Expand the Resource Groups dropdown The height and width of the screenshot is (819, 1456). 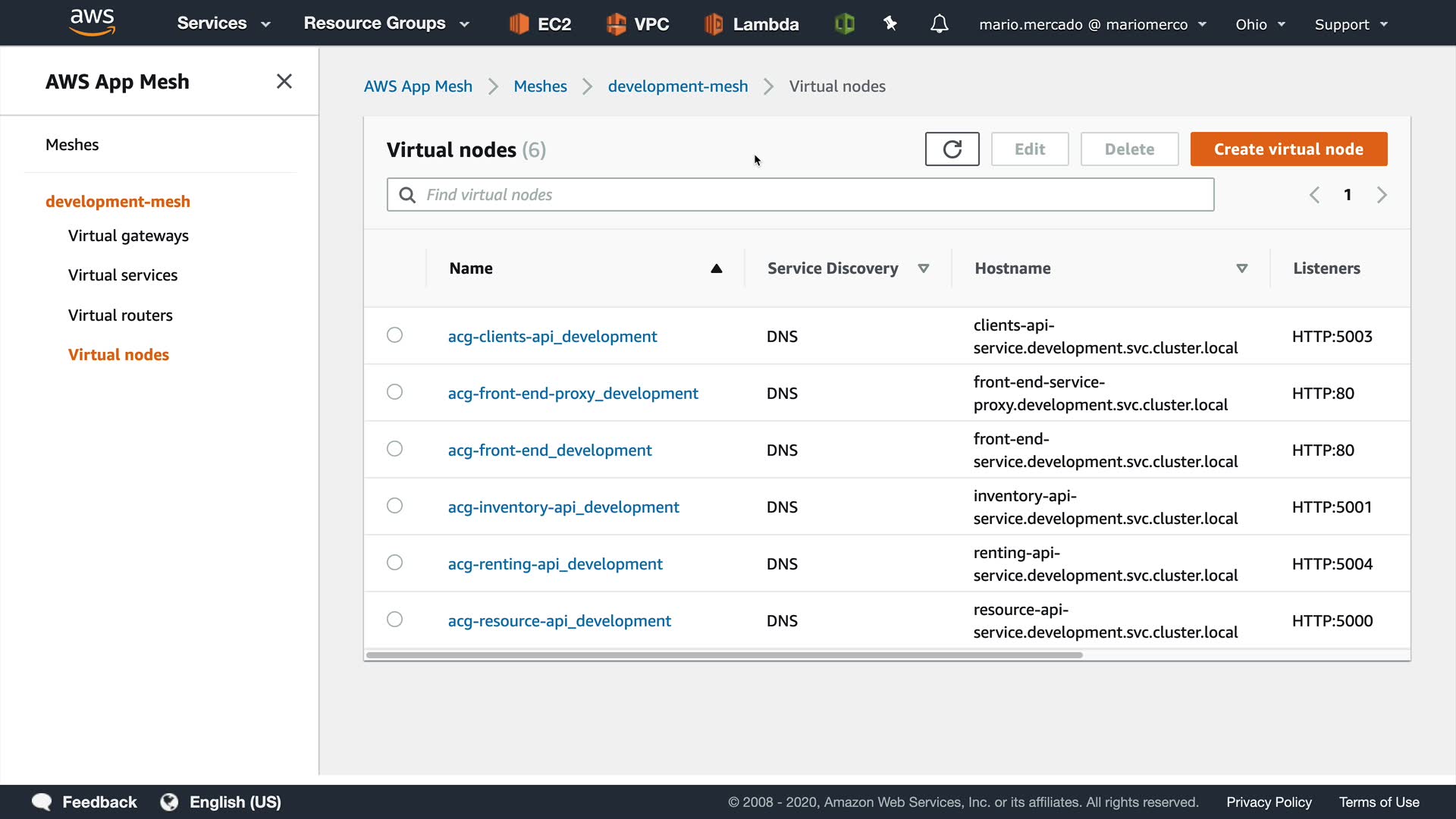(386, 24)
